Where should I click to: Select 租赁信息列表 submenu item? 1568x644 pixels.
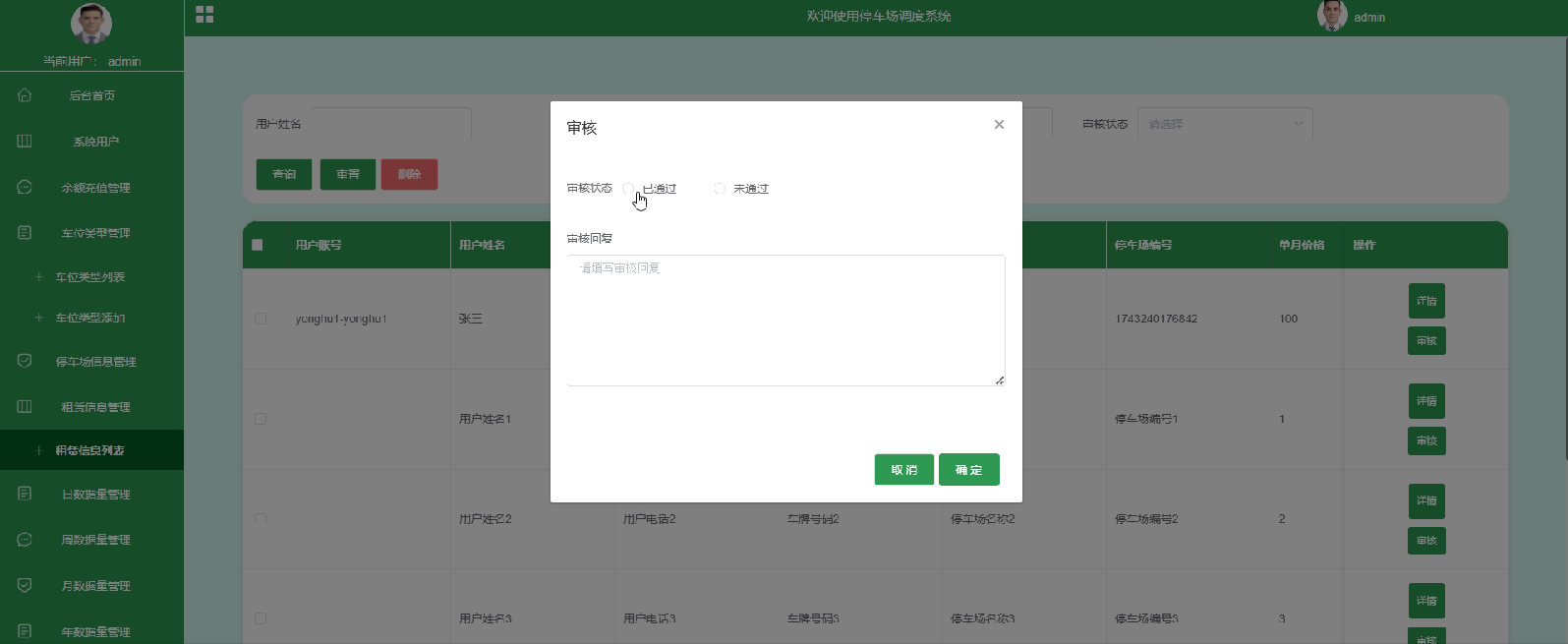click(89, 450)
